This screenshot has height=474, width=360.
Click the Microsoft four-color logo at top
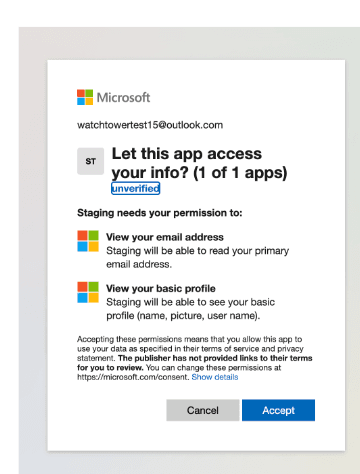pos(85,97)
